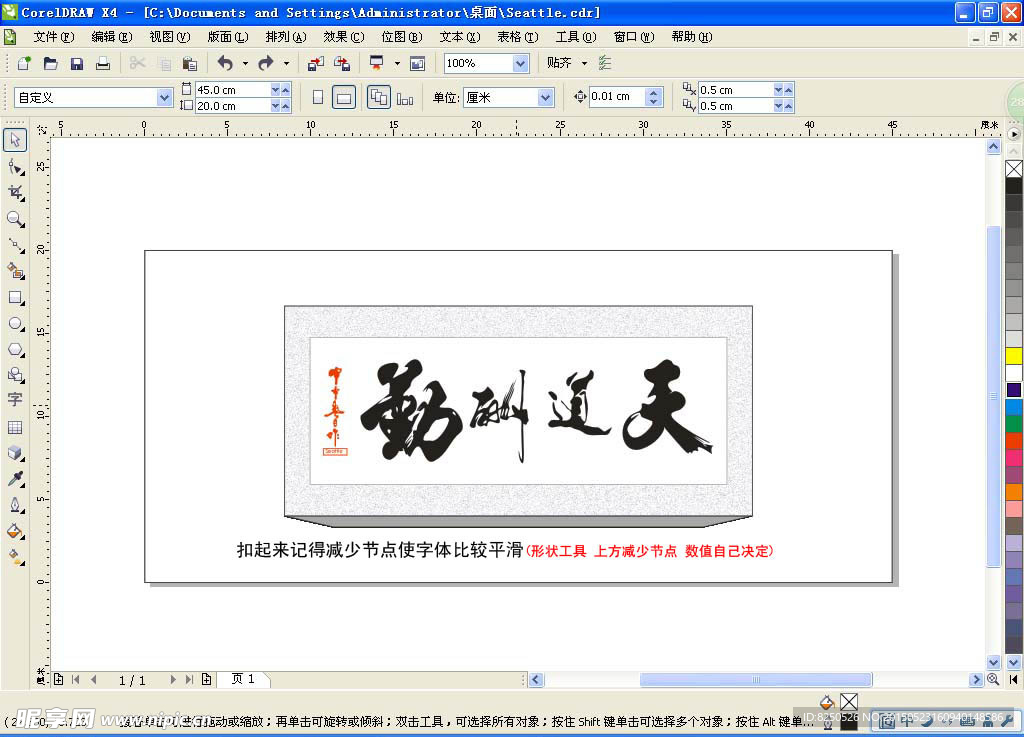Open the 工具(O) menu

point(575,37)
